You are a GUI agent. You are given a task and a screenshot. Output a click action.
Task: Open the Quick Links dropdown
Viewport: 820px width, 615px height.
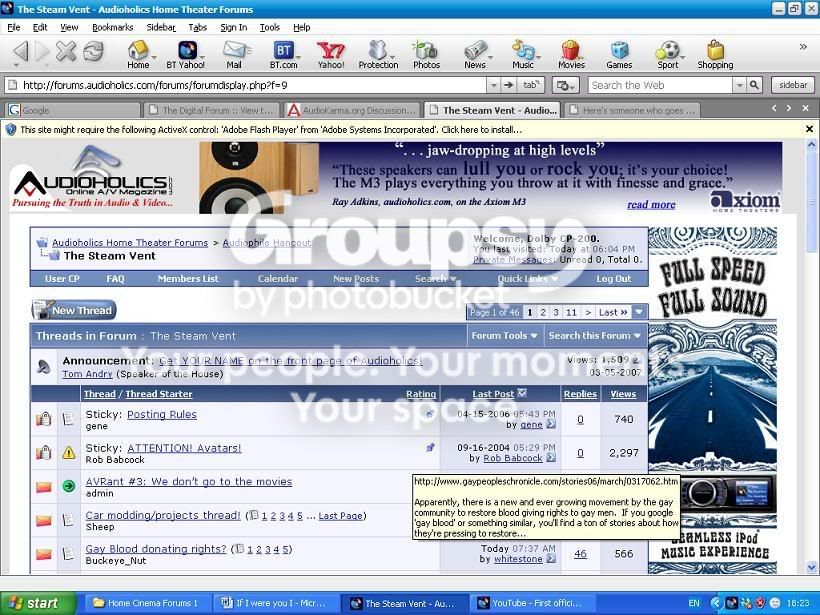527,279
